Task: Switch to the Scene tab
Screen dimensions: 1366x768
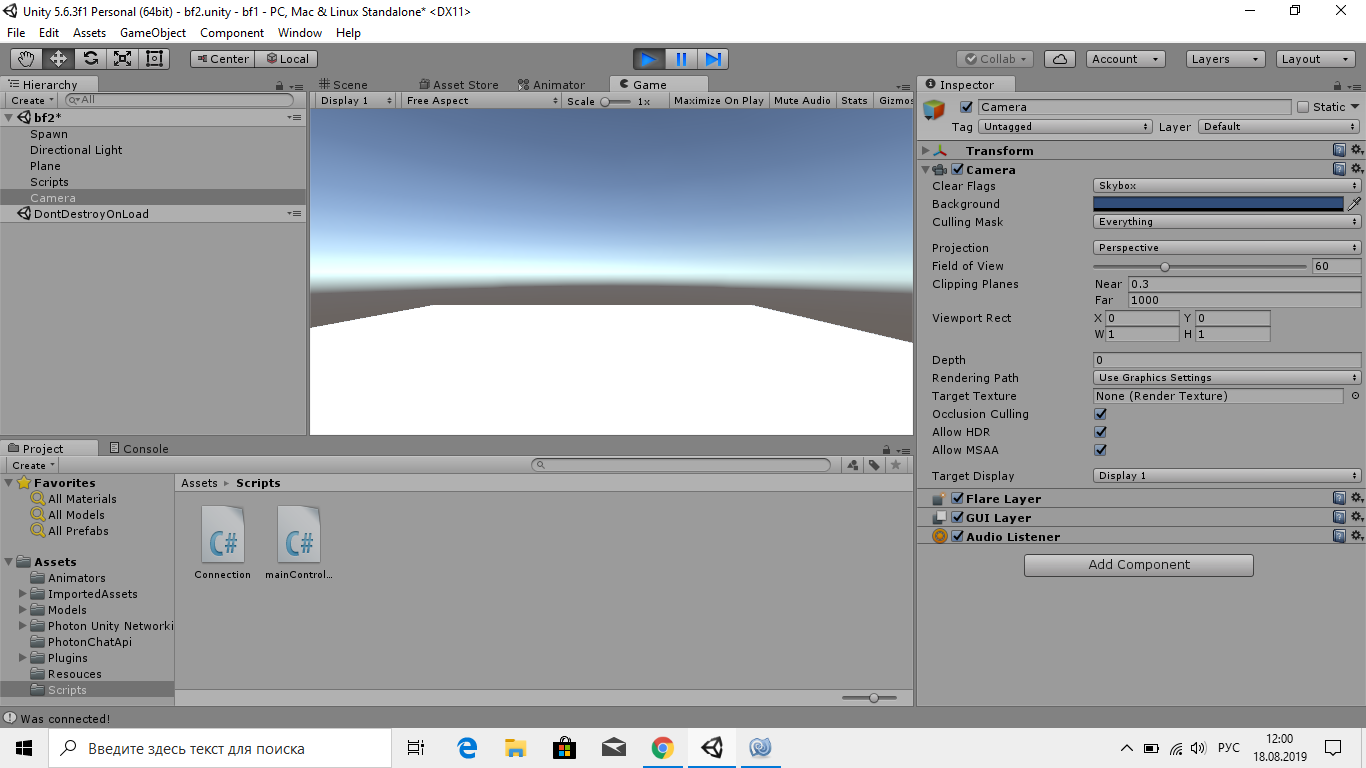Action: coord(343,85)
